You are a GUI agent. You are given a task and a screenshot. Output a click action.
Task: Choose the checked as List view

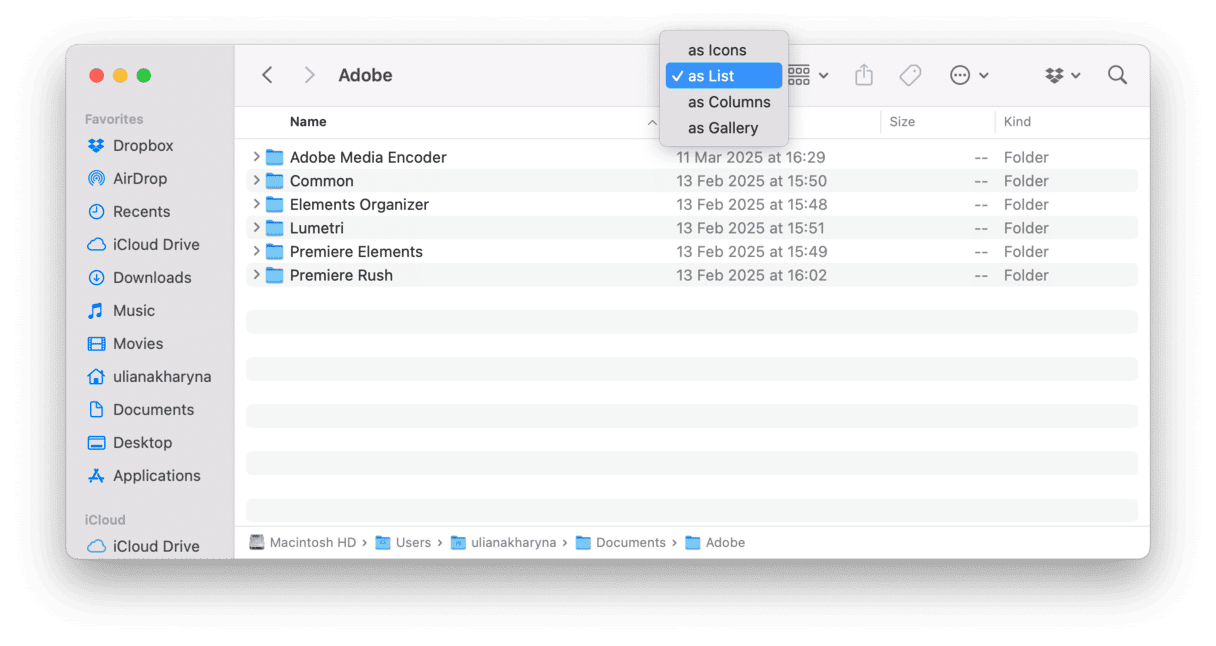click(724, 76)
